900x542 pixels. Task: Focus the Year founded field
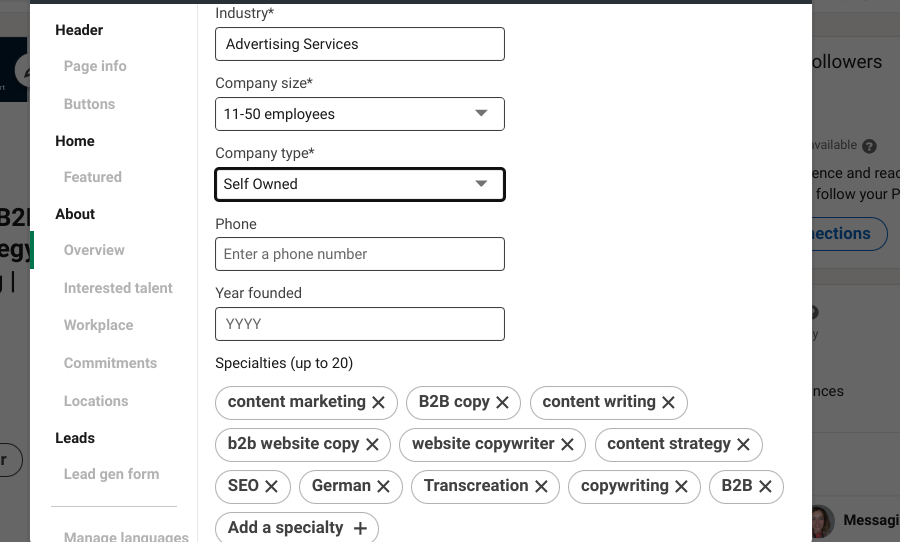pyautogui.click(x=360, y=324)
